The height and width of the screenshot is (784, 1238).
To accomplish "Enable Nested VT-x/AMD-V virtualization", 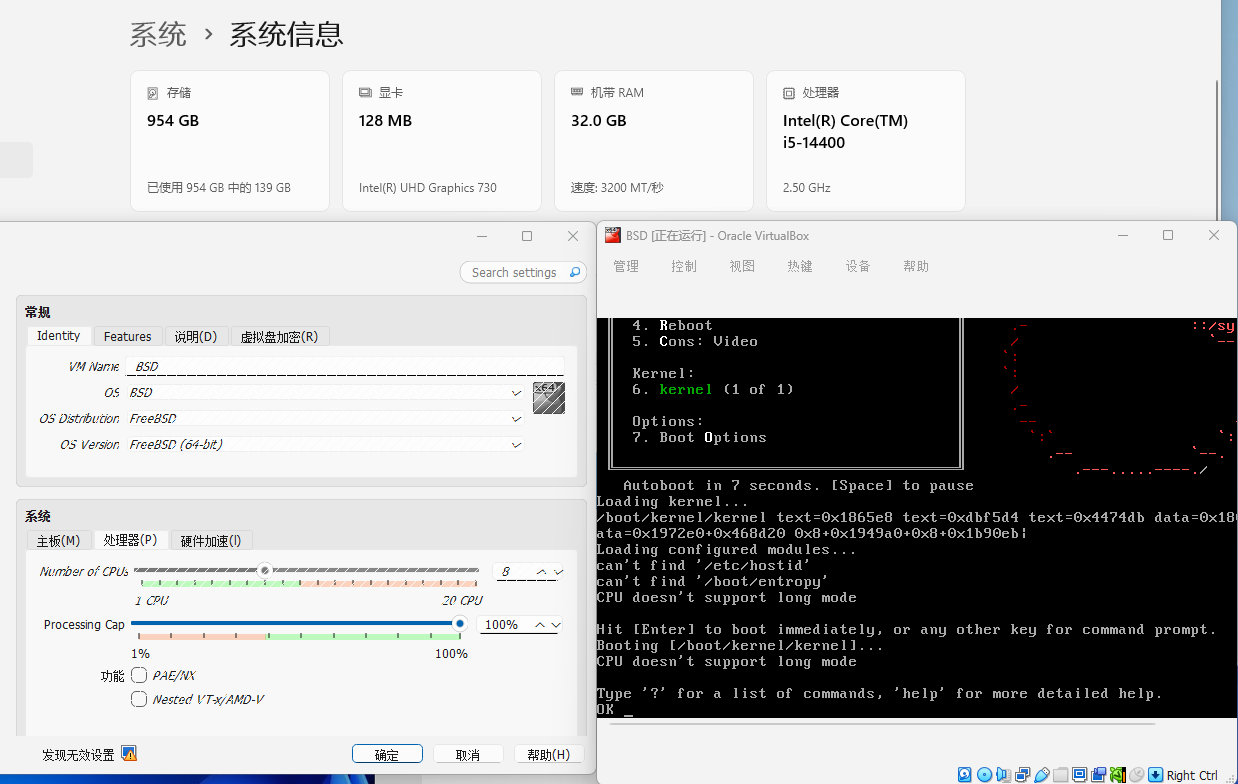I will pos(139,698).
